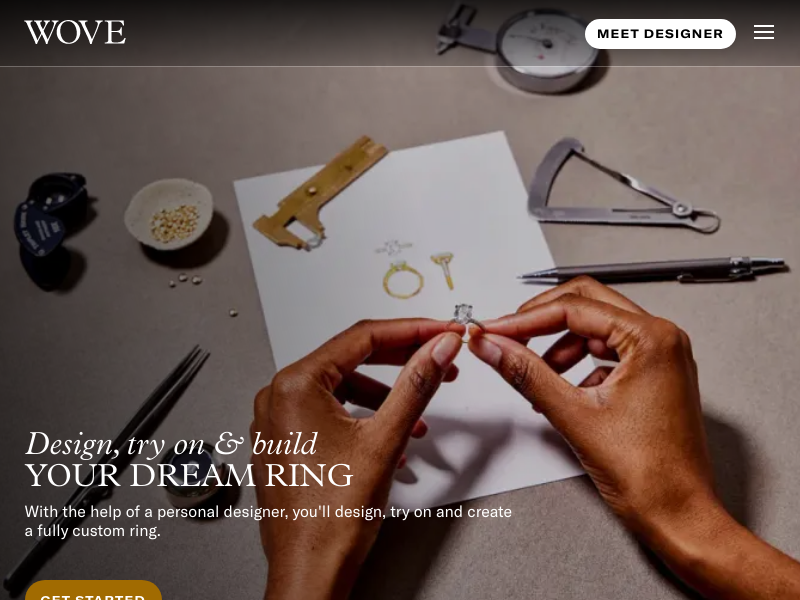Click the MEET DESIGNER button
800x600 pixels.
click(660, 34)
